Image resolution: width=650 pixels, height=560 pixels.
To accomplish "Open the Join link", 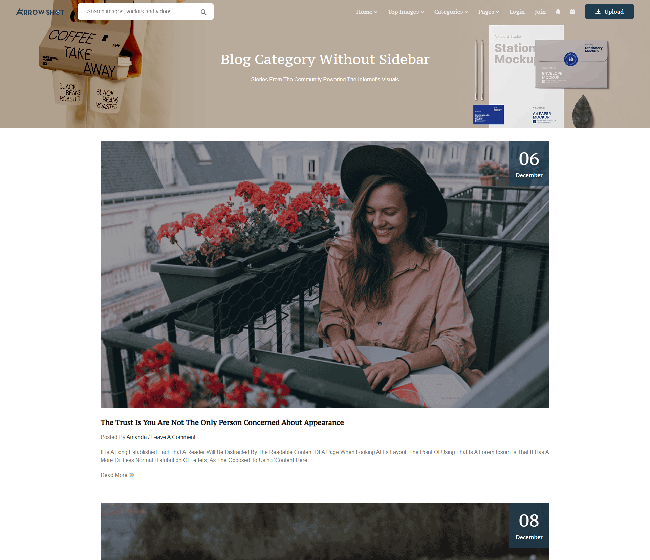I will (x=540, y=12).
